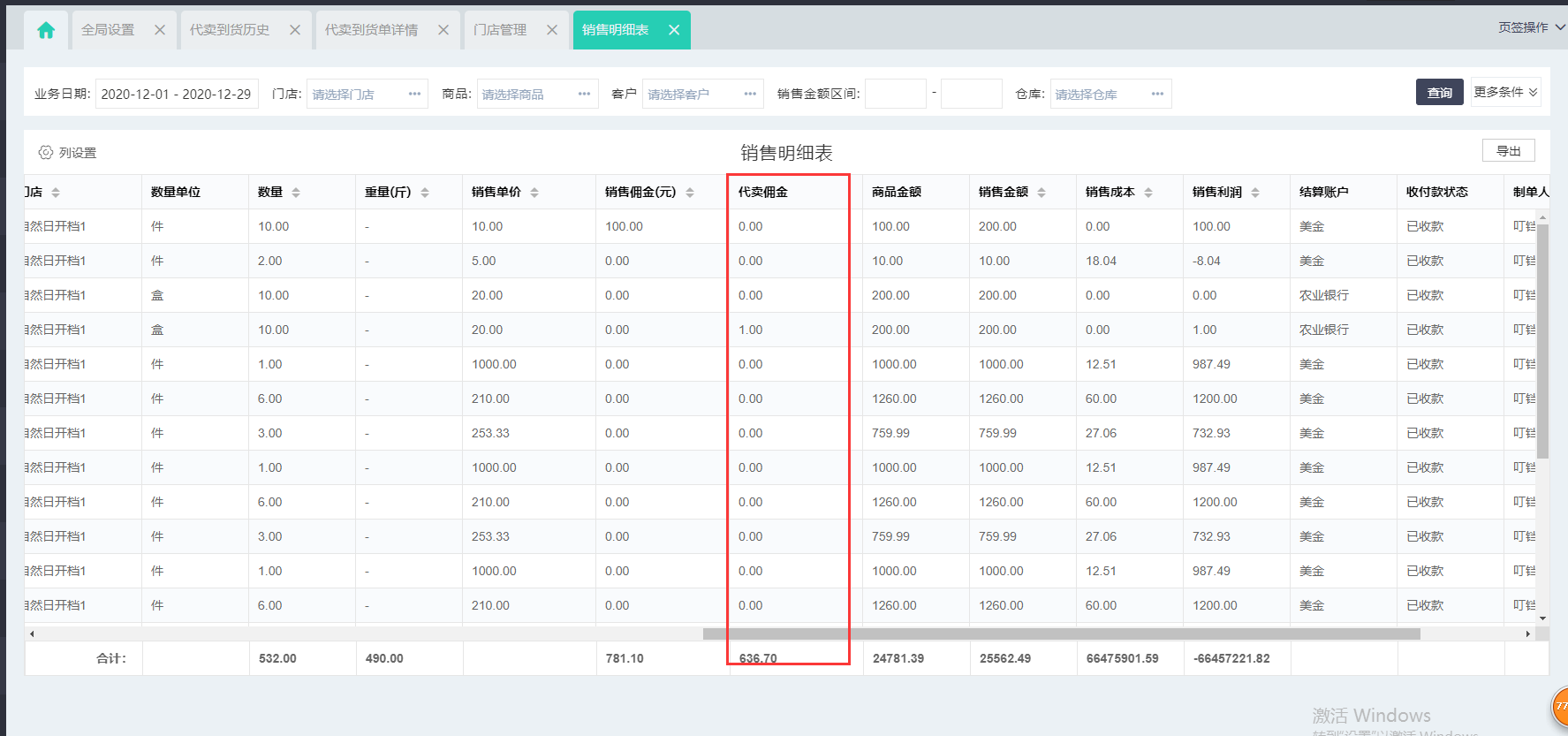The height and width of the screenshot is (736, 1568).
Task: Run the 查询 search button
Action: pos(1439,93)
